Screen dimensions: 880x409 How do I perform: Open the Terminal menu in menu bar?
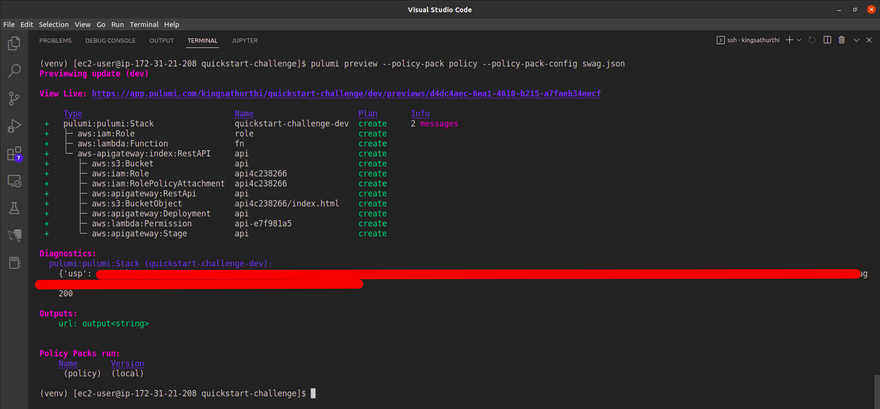(x=143, y=23)
